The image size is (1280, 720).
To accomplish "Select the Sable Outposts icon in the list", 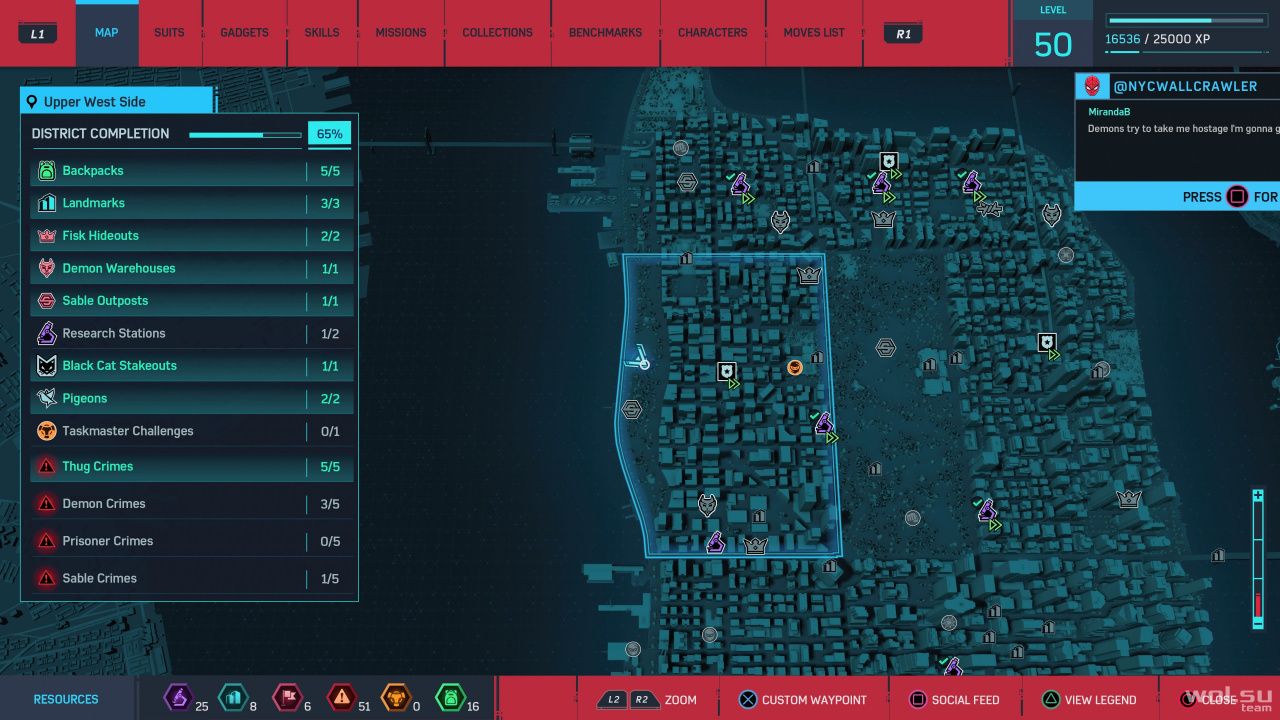I will pos(46,301).
